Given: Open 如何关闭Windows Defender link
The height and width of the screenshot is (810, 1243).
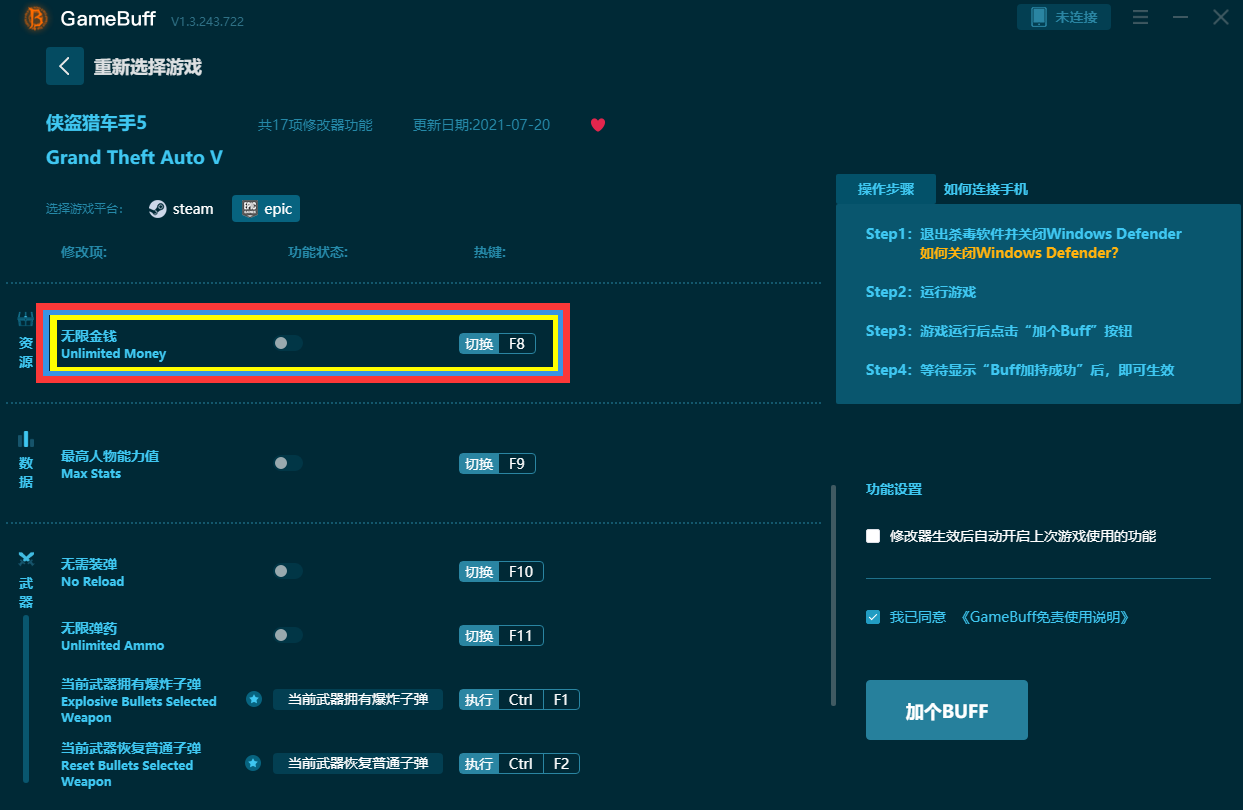Looking at the screenshot, I should [x=1019, y=253].
